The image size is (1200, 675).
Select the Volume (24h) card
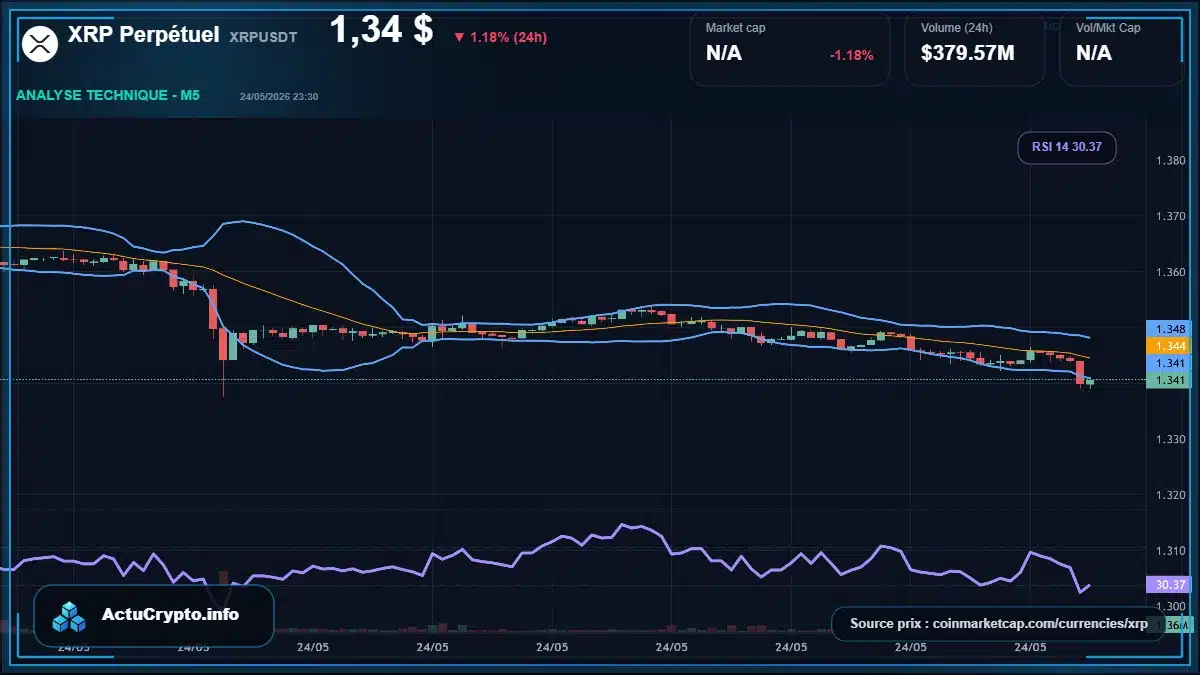[974, 48]
